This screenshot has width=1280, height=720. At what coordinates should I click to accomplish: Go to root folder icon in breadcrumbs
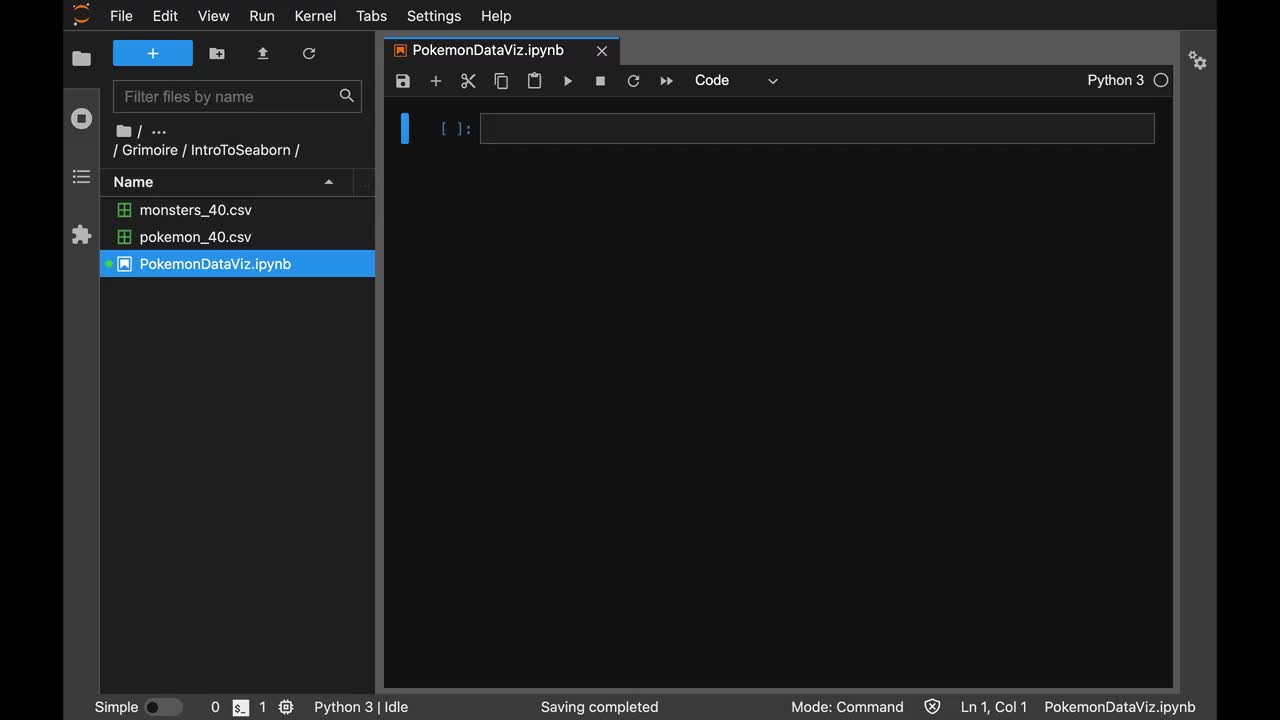124,131
